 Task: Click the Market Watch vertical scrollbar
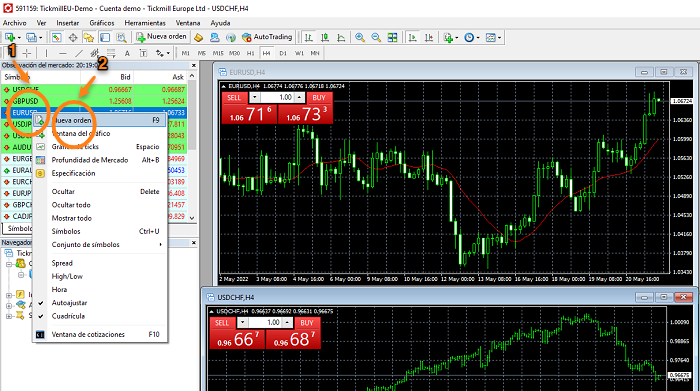[192, 147]
